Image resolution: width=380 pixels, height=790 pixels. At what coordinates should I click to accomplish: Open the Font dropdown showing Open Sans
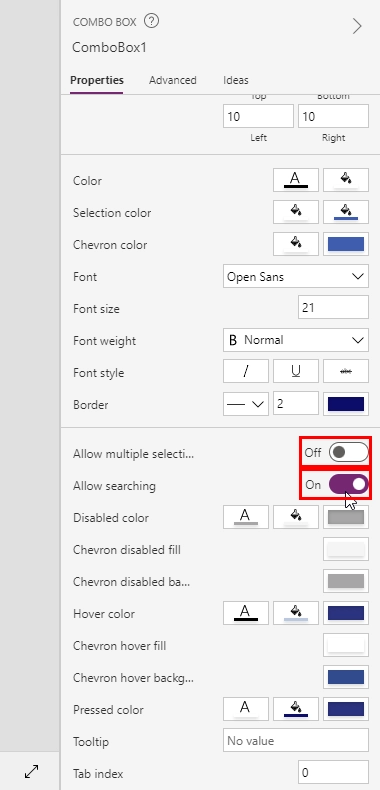pos(296,277)
